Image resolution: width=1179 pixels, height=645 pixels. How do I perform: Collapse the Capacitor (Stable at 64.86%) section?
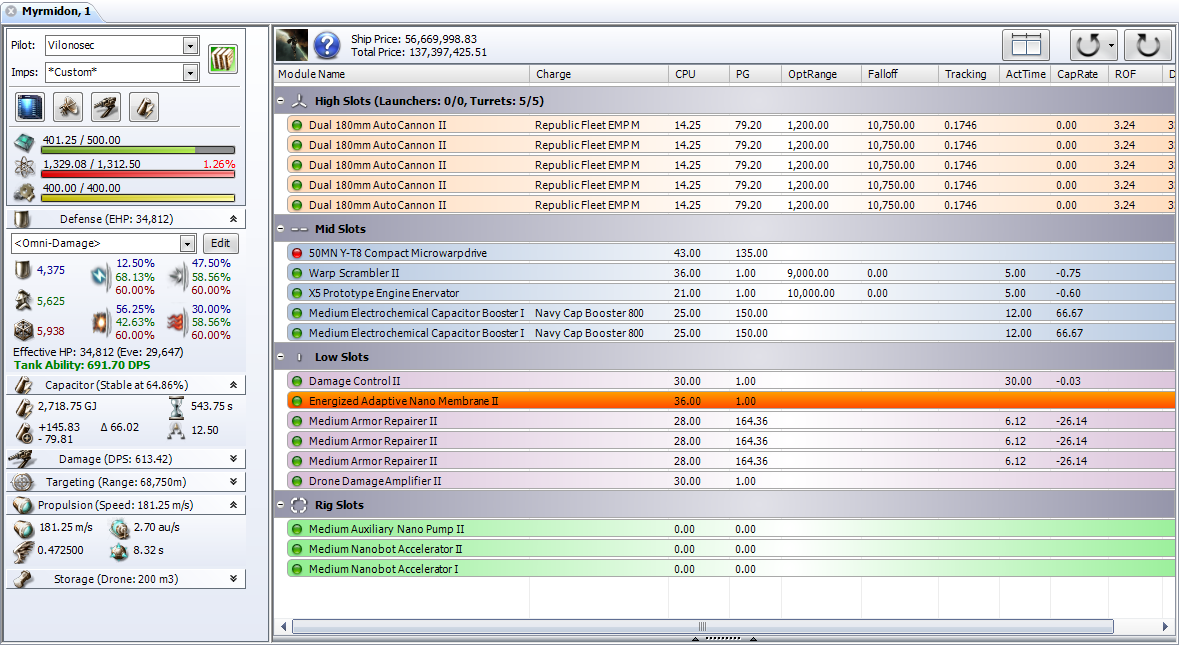(234, 385)
